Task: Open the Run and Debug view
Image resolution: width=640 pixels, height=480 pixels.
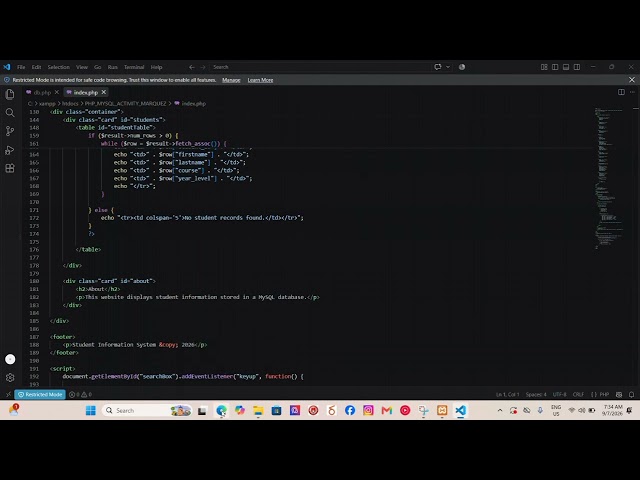Action: 10,150
